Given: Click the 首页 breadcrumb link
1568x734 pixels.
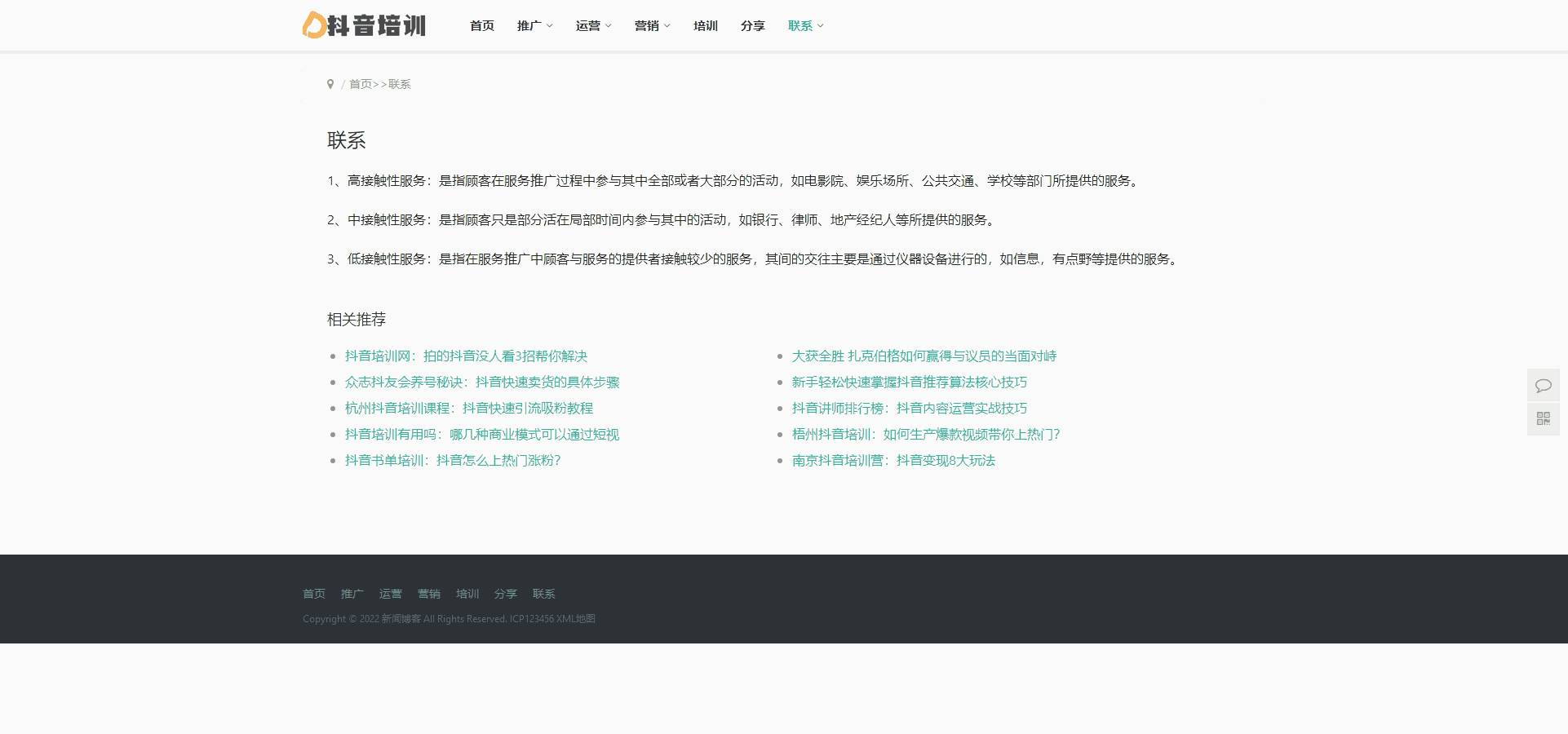Looking at the screenshot, I should (360, 83).
